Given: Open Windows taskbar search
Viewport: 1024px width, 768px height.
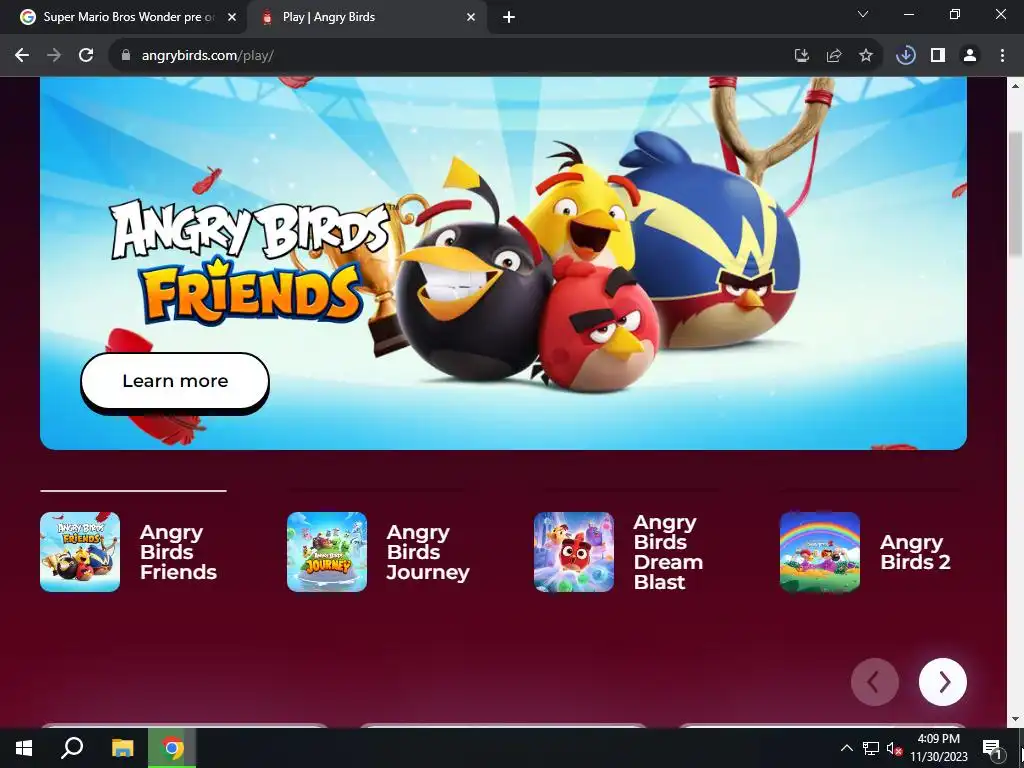Looking at the screenshot, I should (x=72, y=748).
